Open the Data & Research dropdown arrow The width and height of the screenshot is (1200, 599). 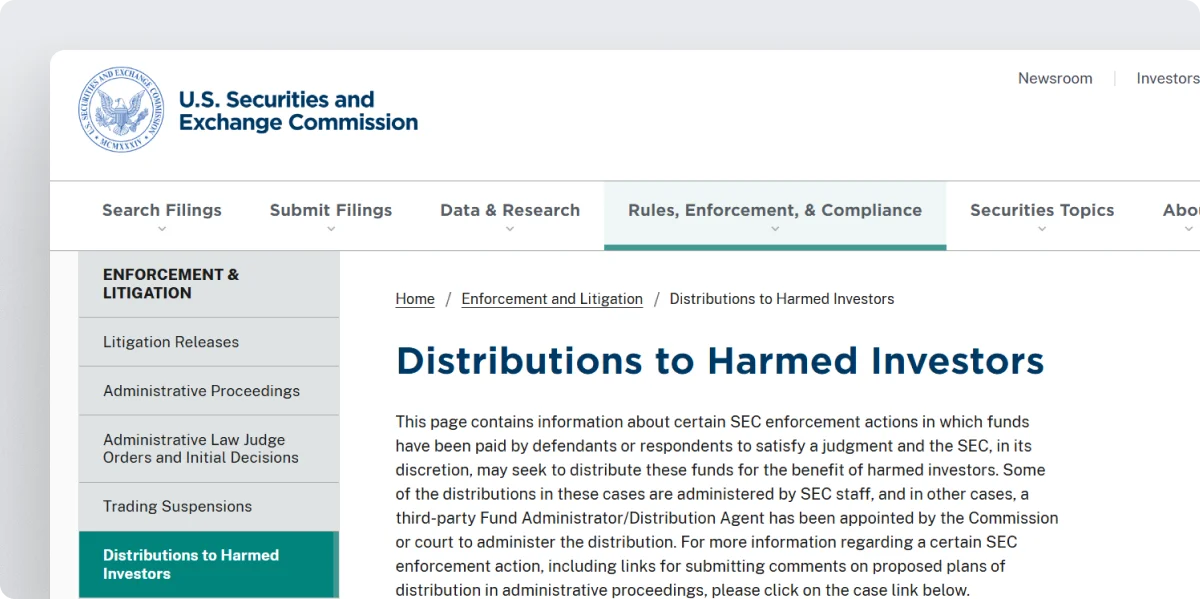510,228
